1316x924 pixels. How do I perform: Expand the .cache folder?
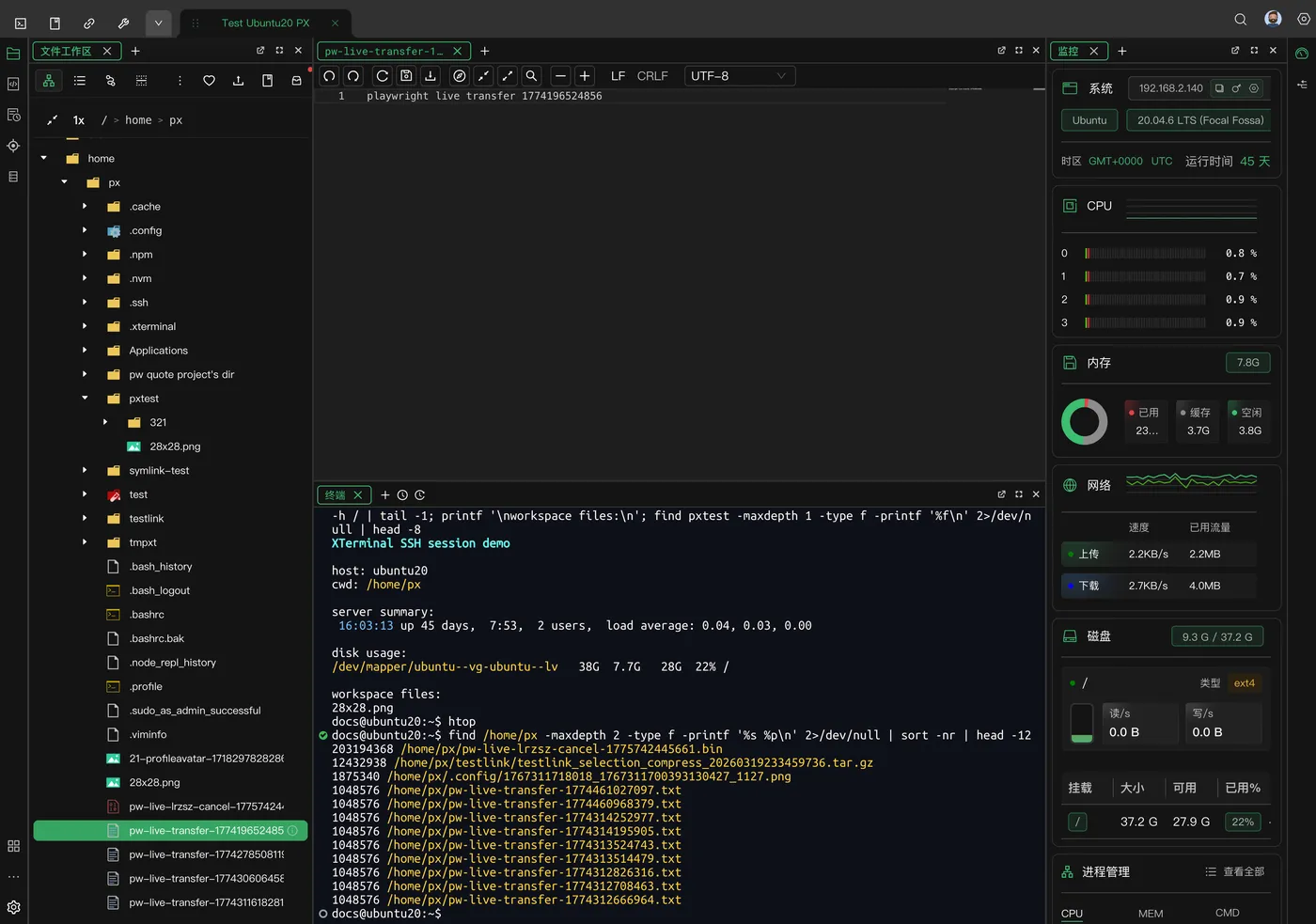pyautogui.click(x=85, y=207)
